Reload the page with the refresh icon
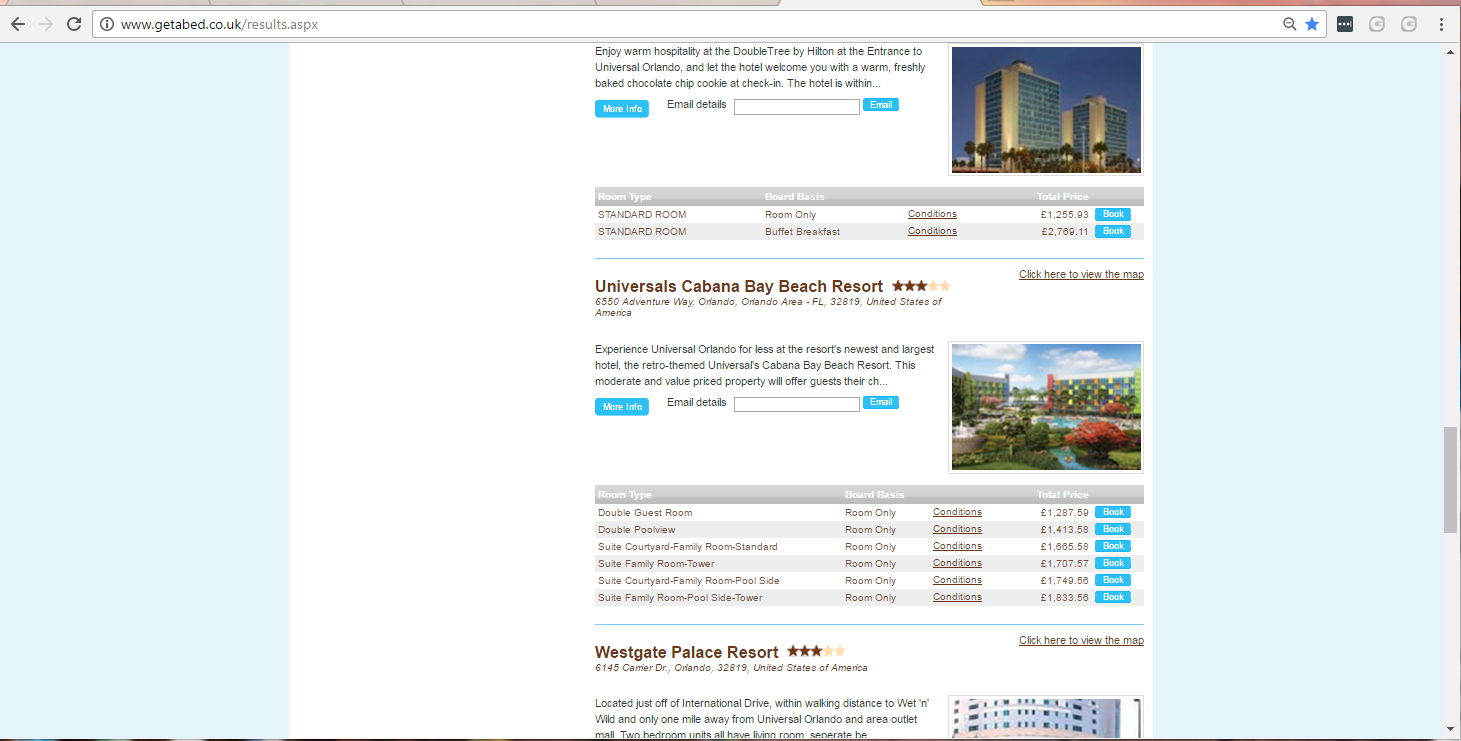 pos(74,24)
